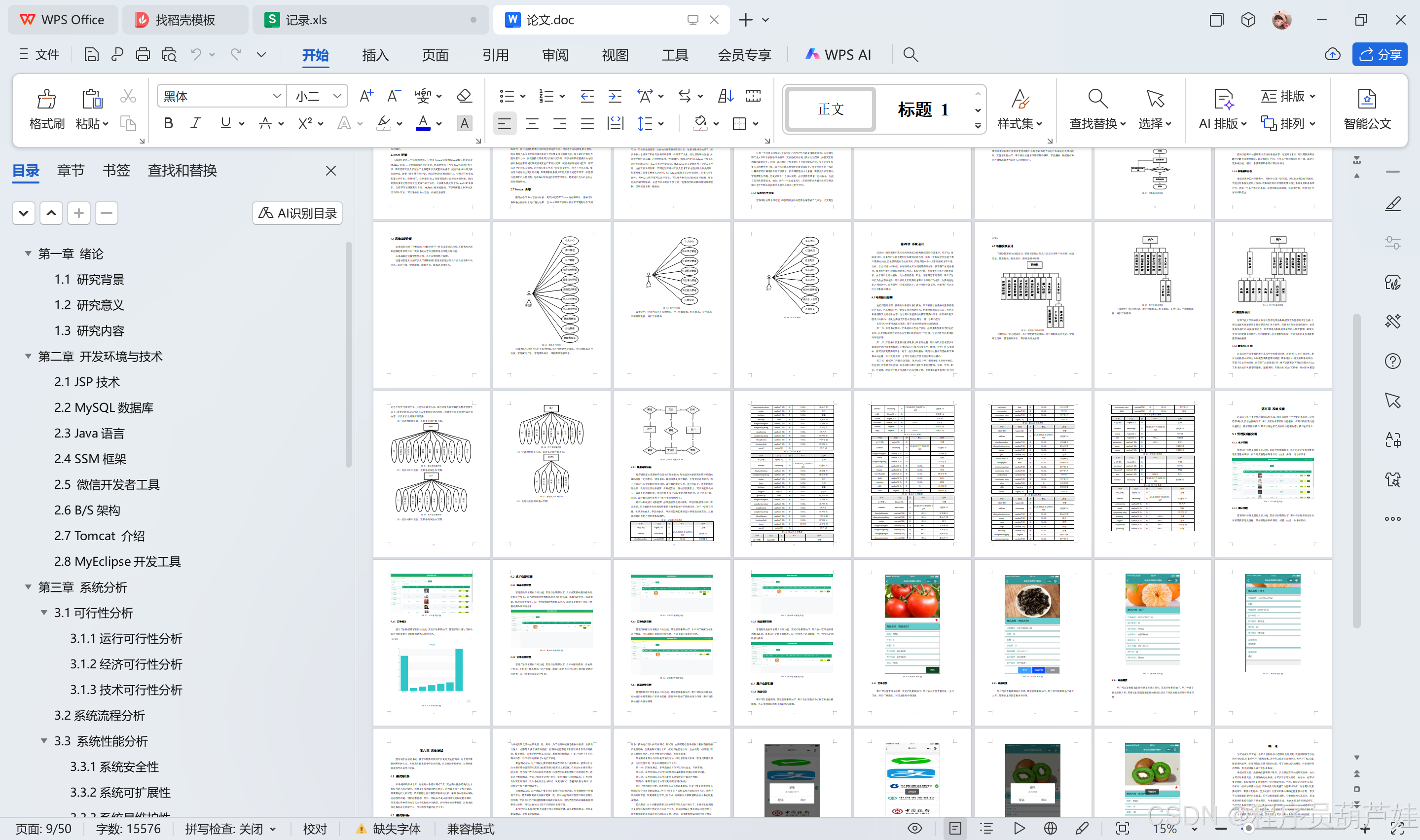Expand the styles gallery arrow
This screenshot has height=840, width=1420.
click(x=978, y=126)
